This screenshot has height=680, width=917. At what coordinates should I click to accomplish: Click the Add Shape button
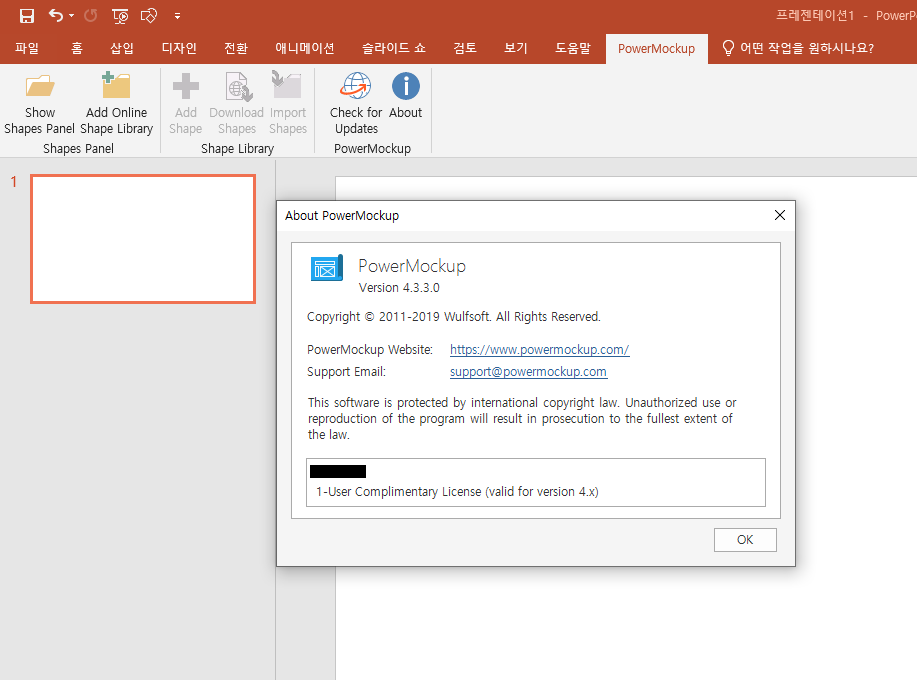point(186,103)
